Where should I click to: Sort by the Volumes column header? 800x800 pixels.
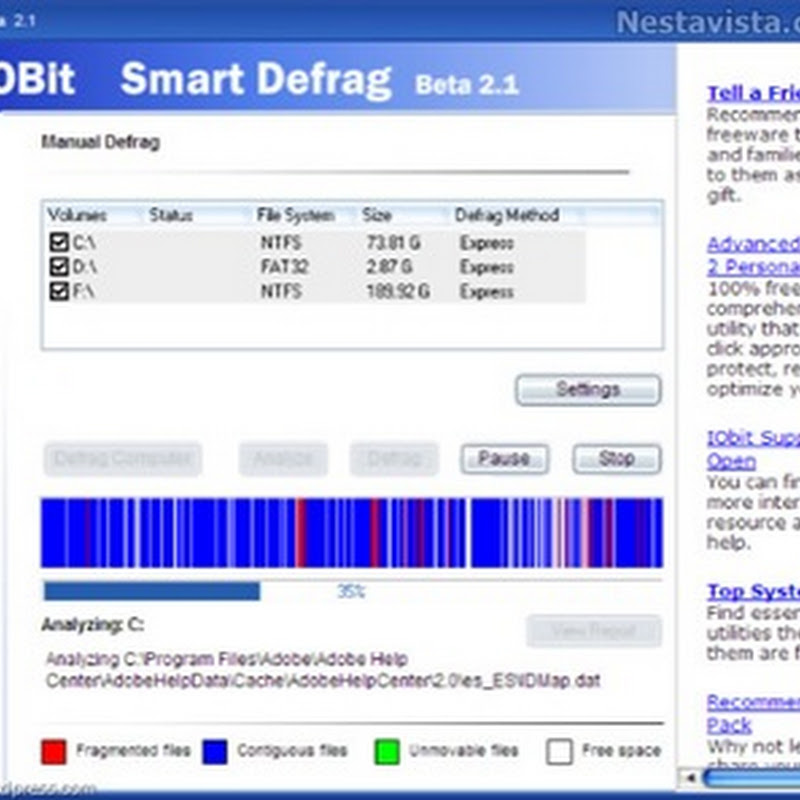pos(78,215)
